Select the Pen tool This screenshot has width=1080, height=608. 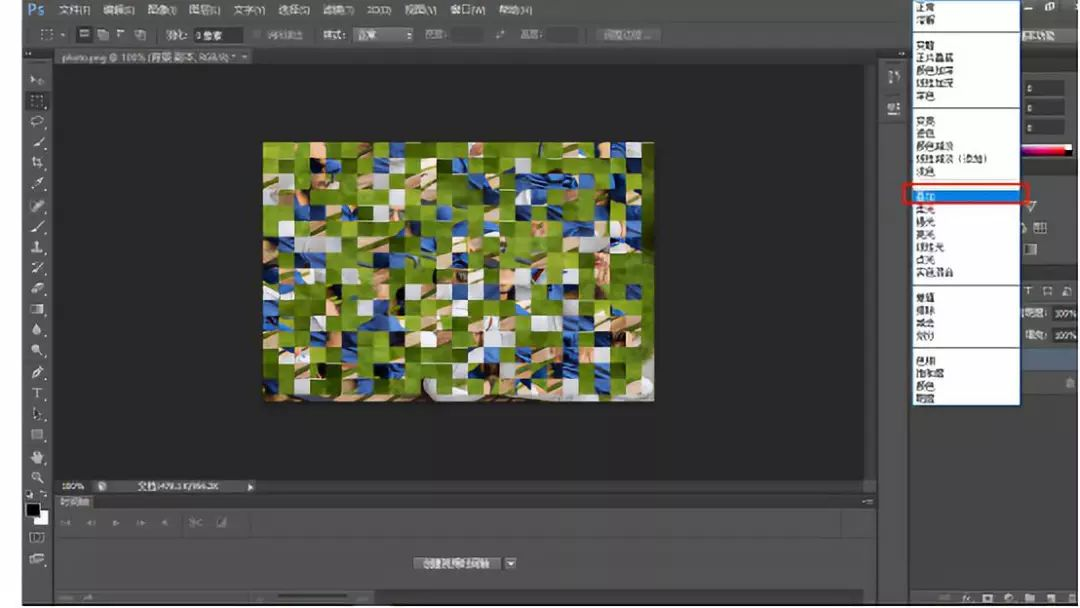tap(37, 373)
